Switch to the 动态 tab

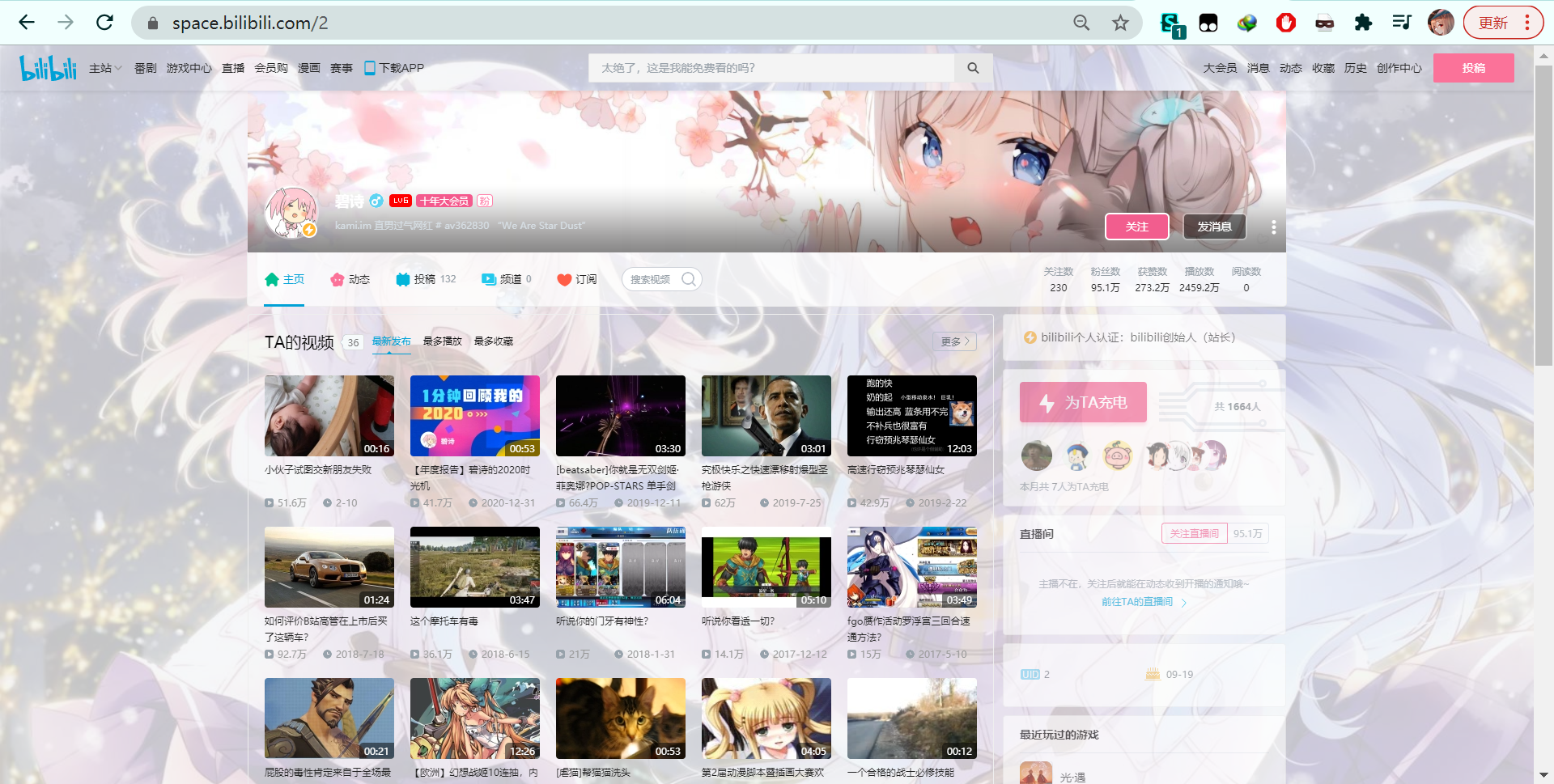click(x=350, y=279)
